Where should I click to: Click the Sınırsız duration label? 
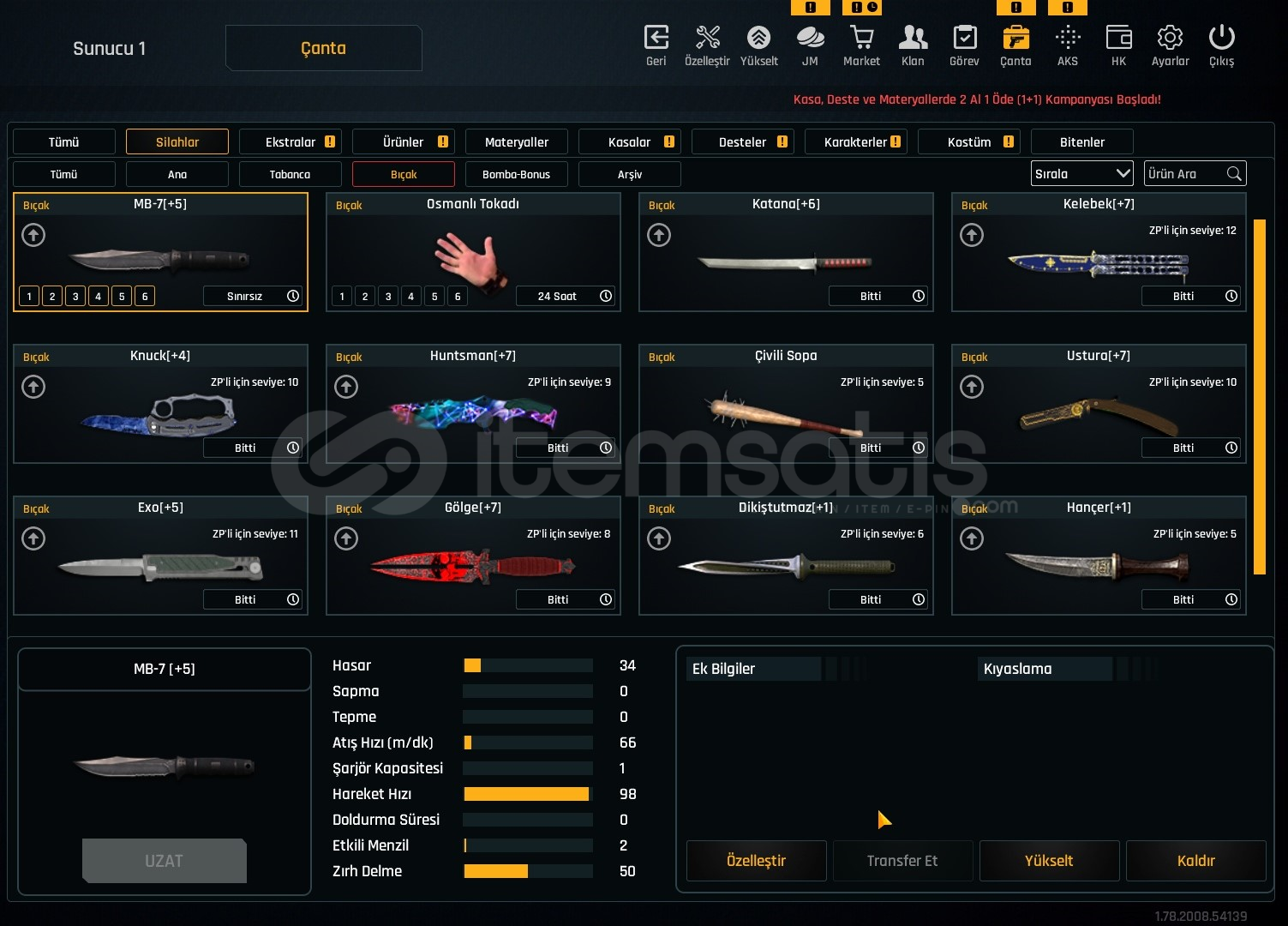(244, 296)
